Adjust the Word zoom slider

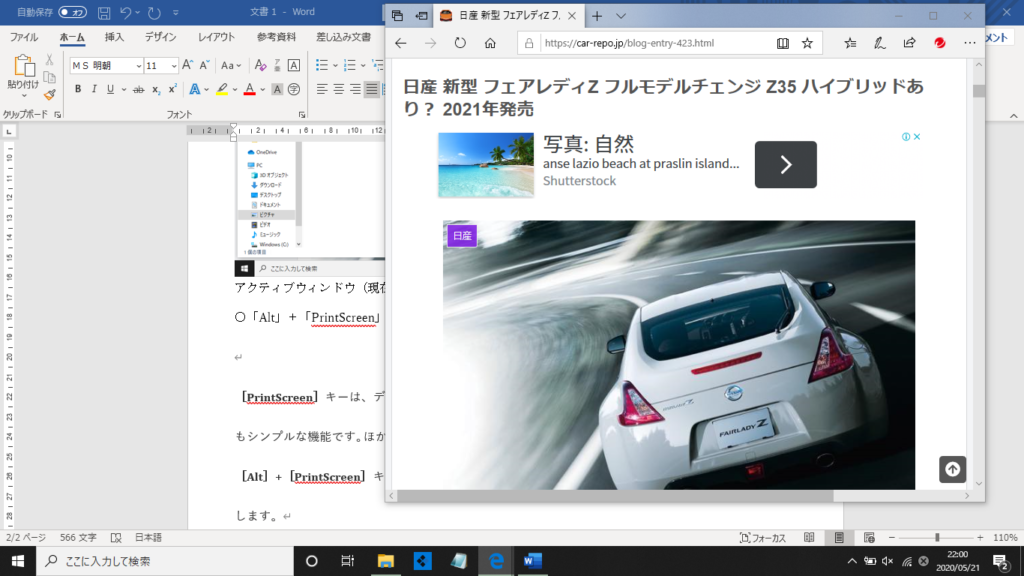[x=936, y=537]
